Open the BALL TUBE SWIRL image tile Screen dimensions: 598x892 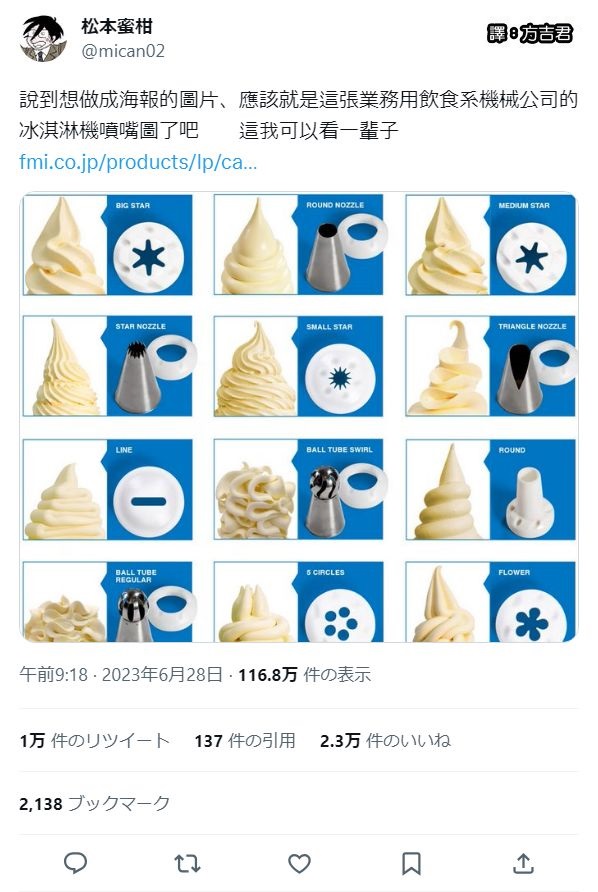299,489
